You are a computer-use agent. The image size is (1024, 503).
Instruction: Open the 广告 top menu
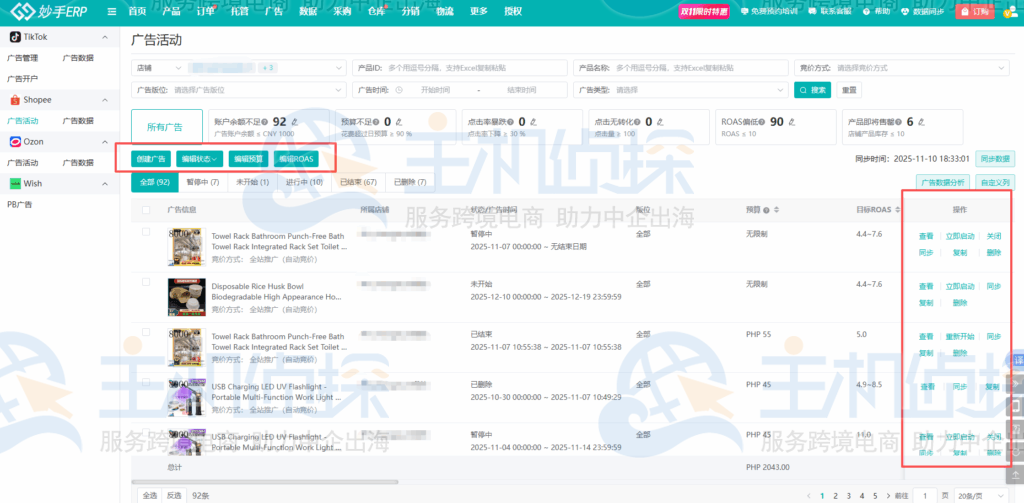(x=274, y=12)
